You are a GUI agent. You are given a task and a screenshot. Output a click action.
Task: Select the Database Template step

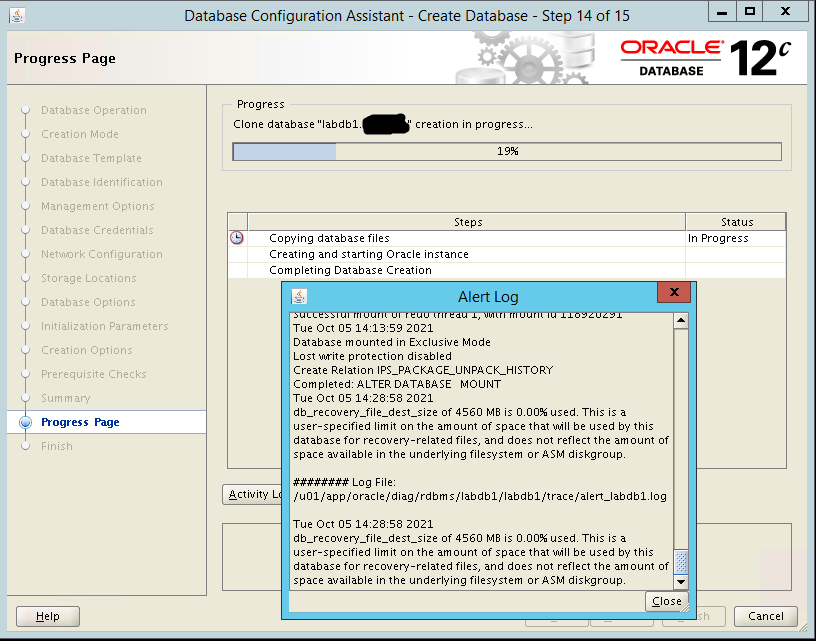pyautogui.click(x=91, y=158)
